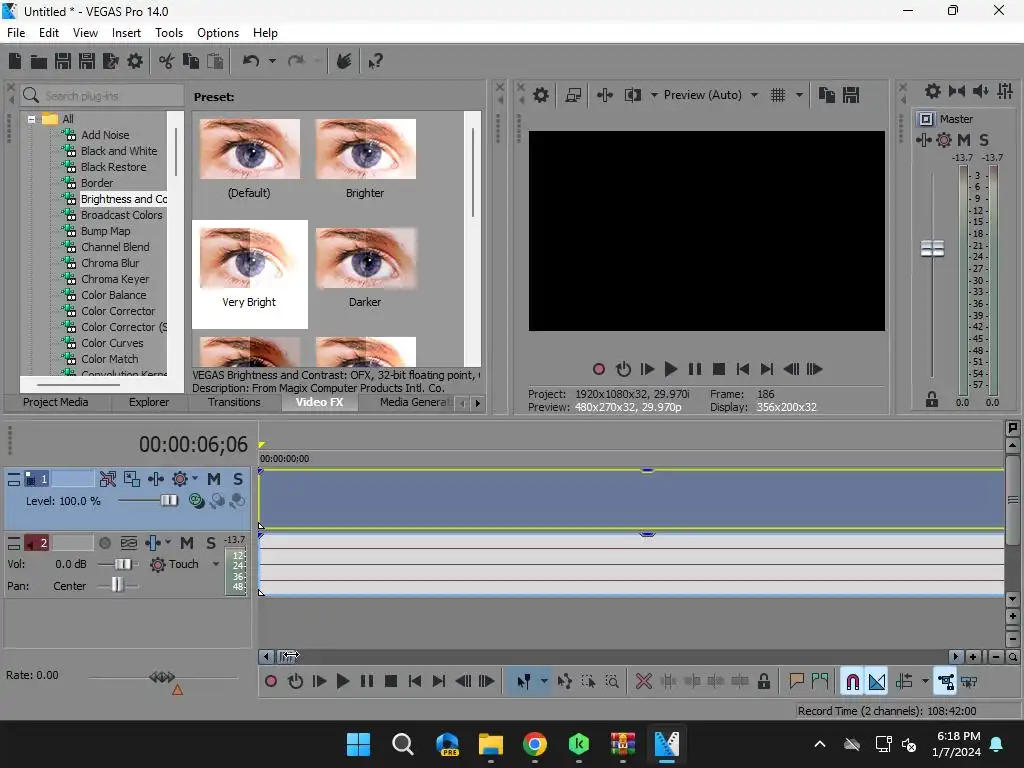Screen dimensions: 1024x768
Task: Open Master bus audio properties gear
Action: click(933, 91)
